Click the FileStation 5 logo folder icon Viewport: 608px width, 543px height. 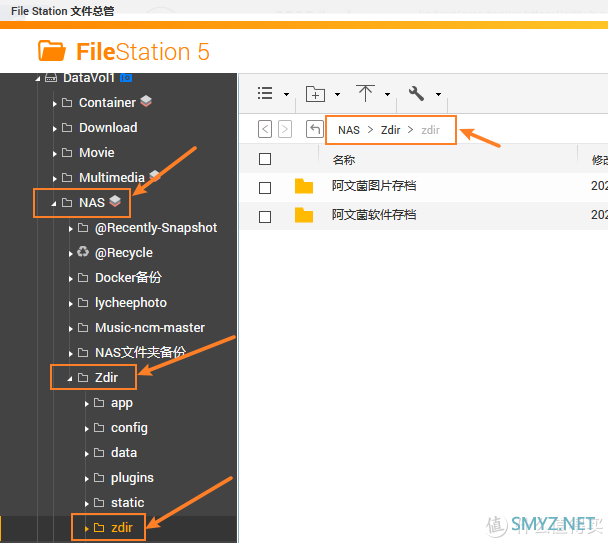tap(52, 51)
